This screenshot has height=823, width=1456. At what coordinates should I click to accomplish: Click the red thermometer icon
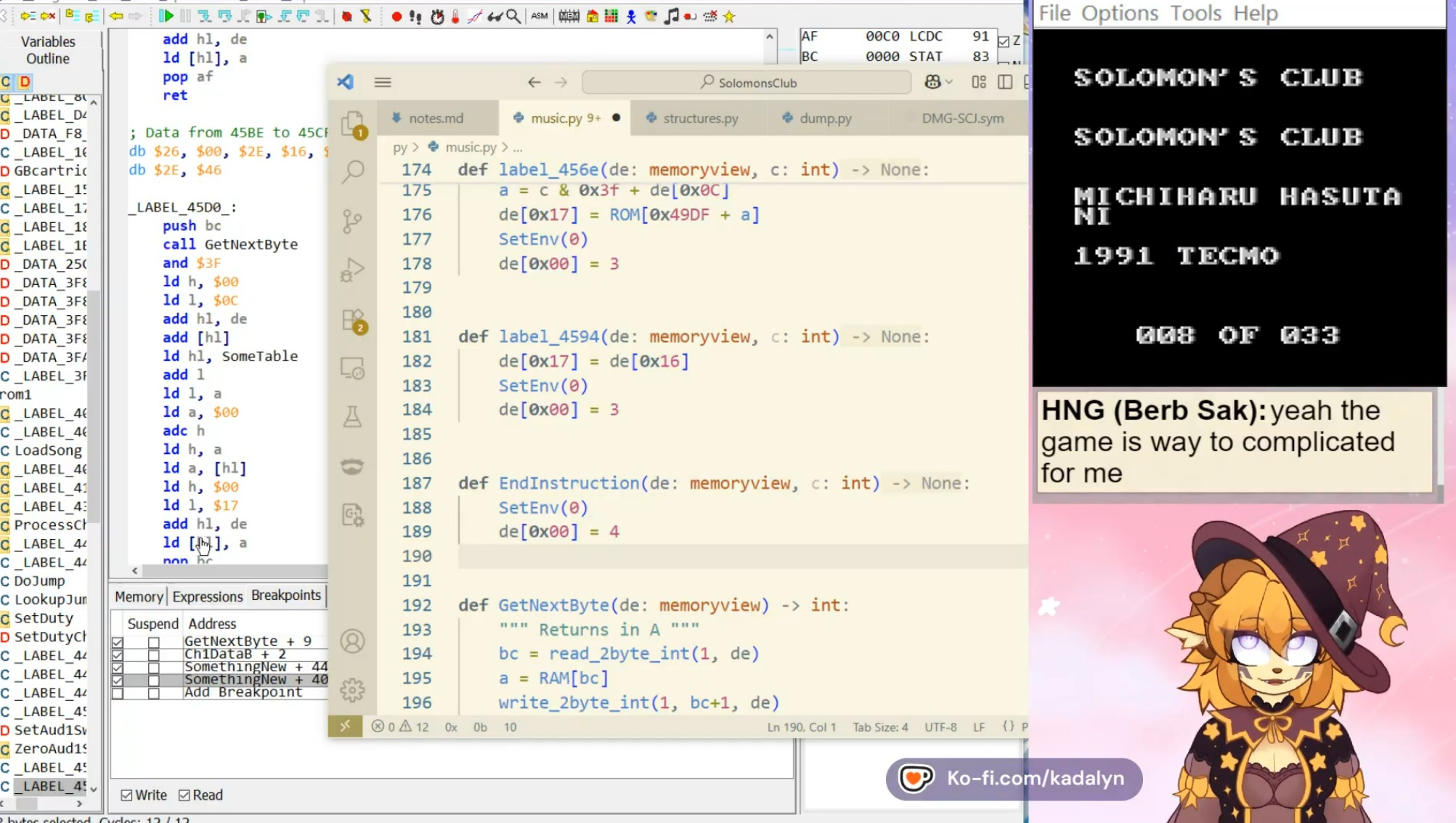click(x=455, y=16)
